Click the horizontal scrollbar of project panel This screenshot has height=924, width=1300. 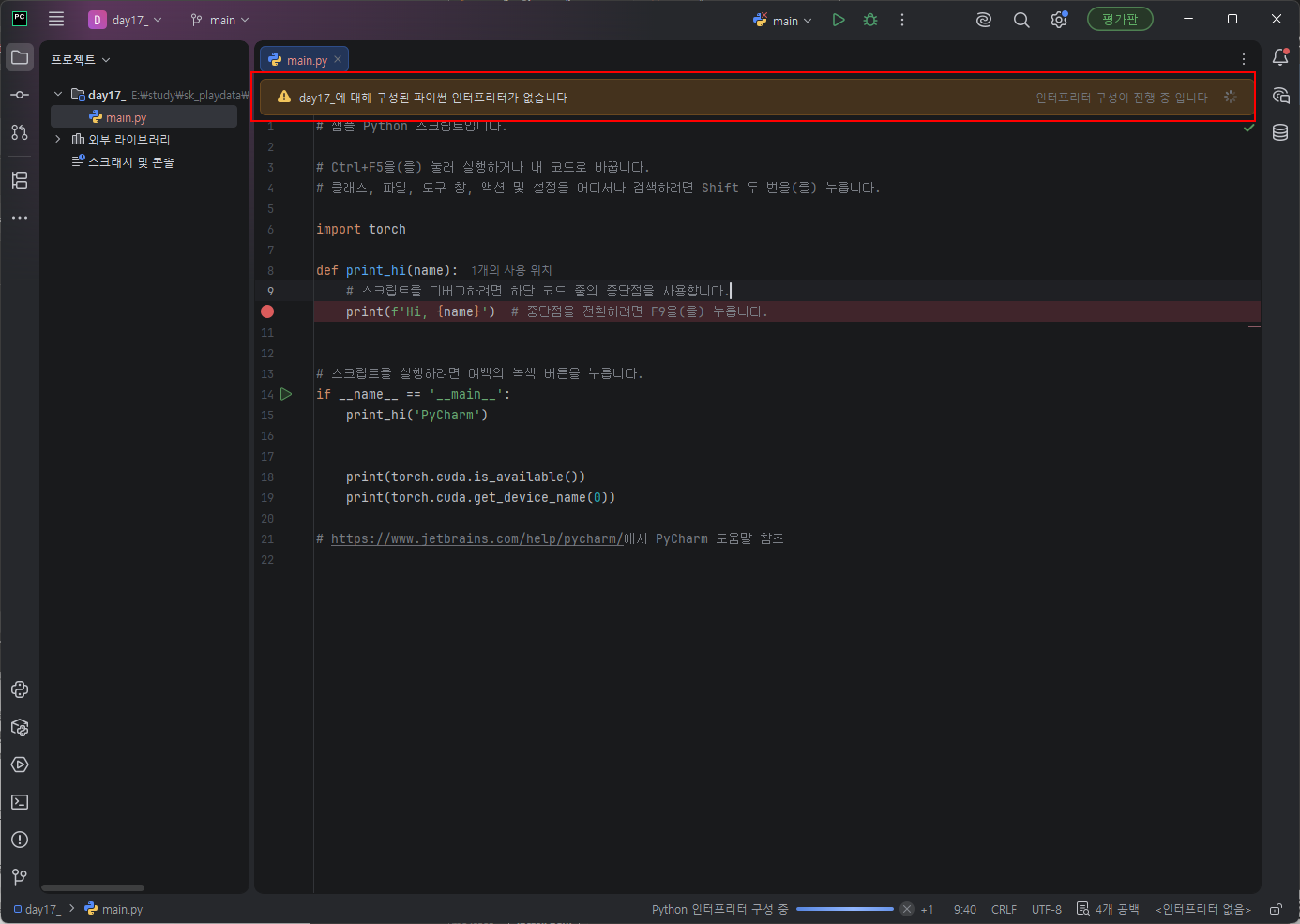click(x=93, y=887)
